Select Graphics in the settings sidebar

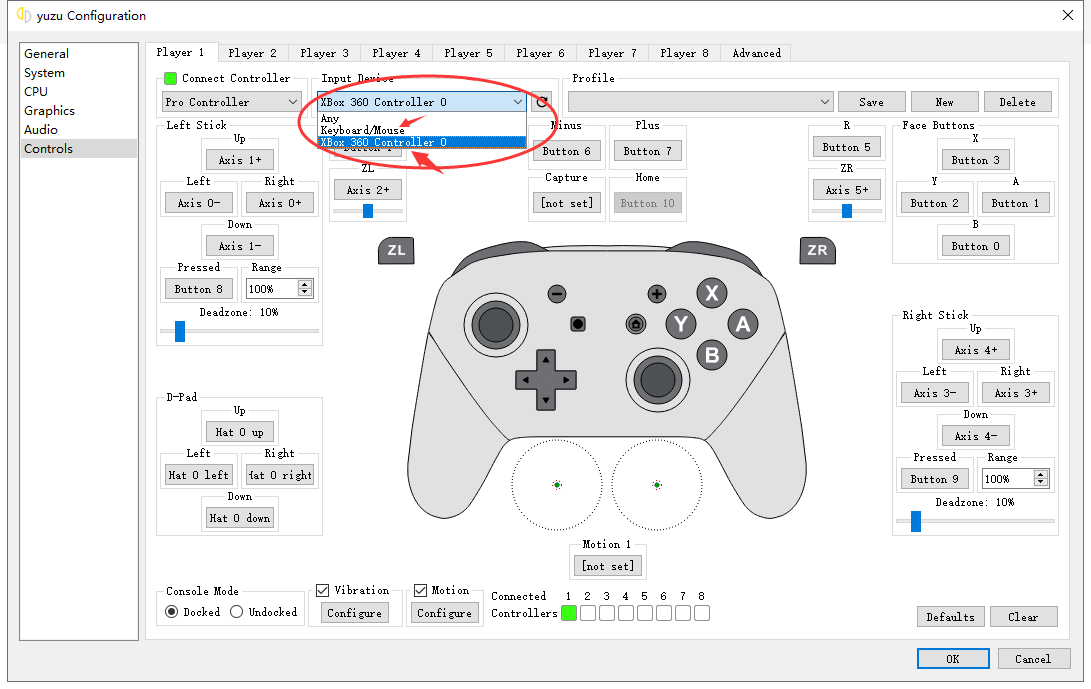[50, 111]
